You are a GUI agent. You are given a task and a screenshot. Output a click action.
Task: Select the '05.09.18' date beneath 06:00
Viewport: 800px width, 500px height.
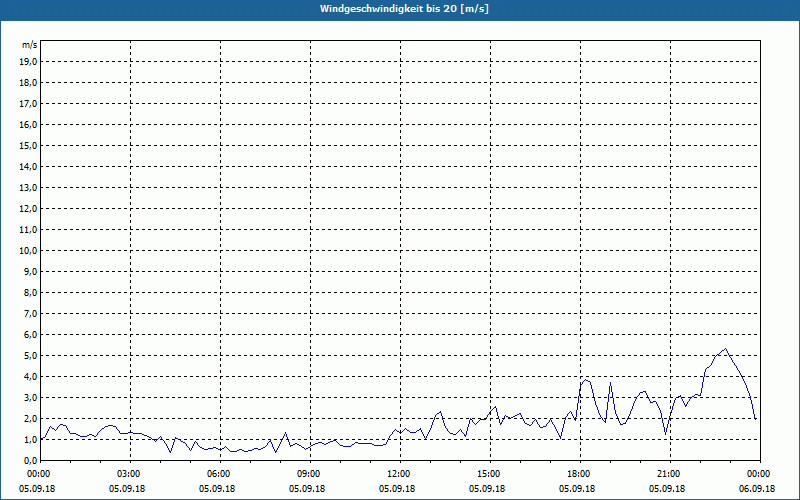click(x=217, y=488)
